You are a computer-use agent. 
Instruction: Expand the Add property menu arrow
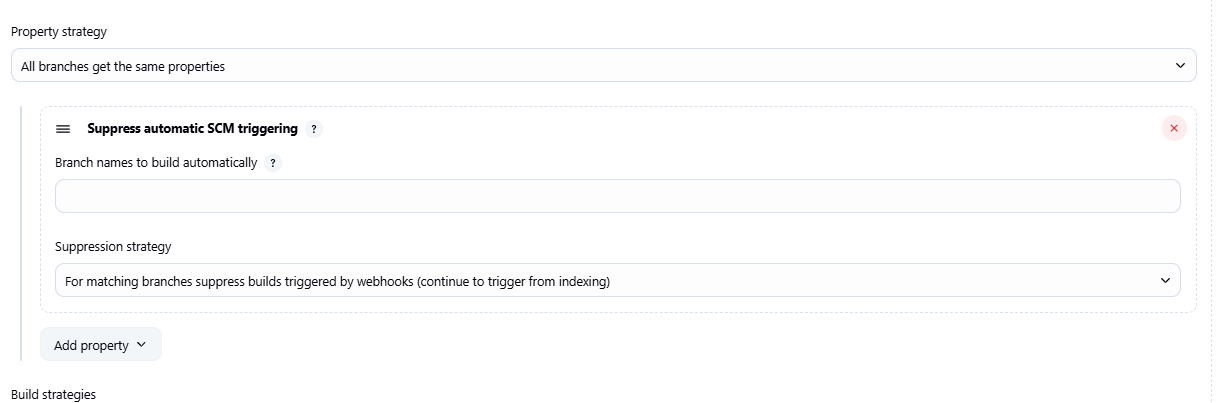141,345
